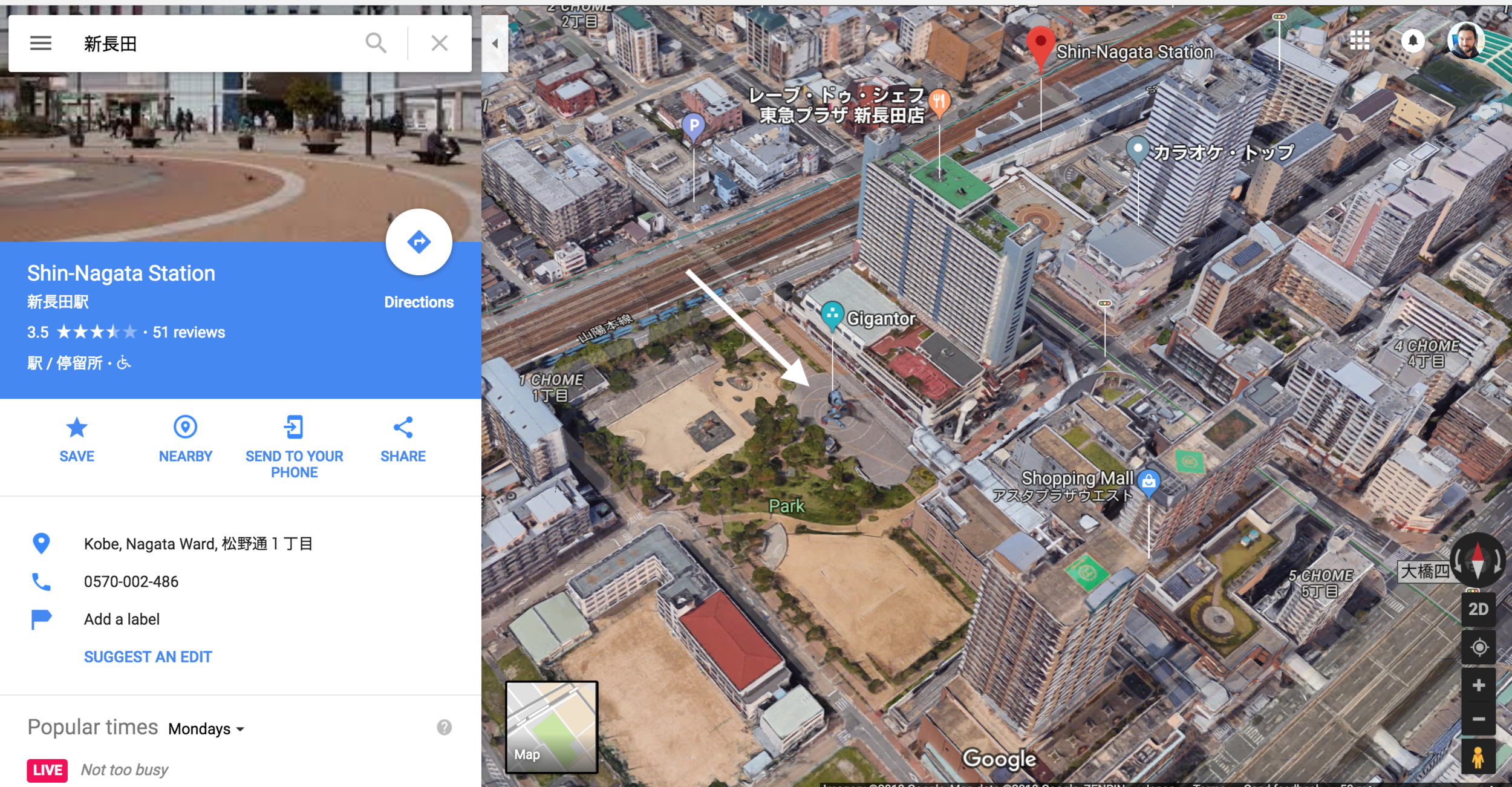The image size is (1512, 787).
Task: Click Popular times help question icon
Action: coord(444,727)
